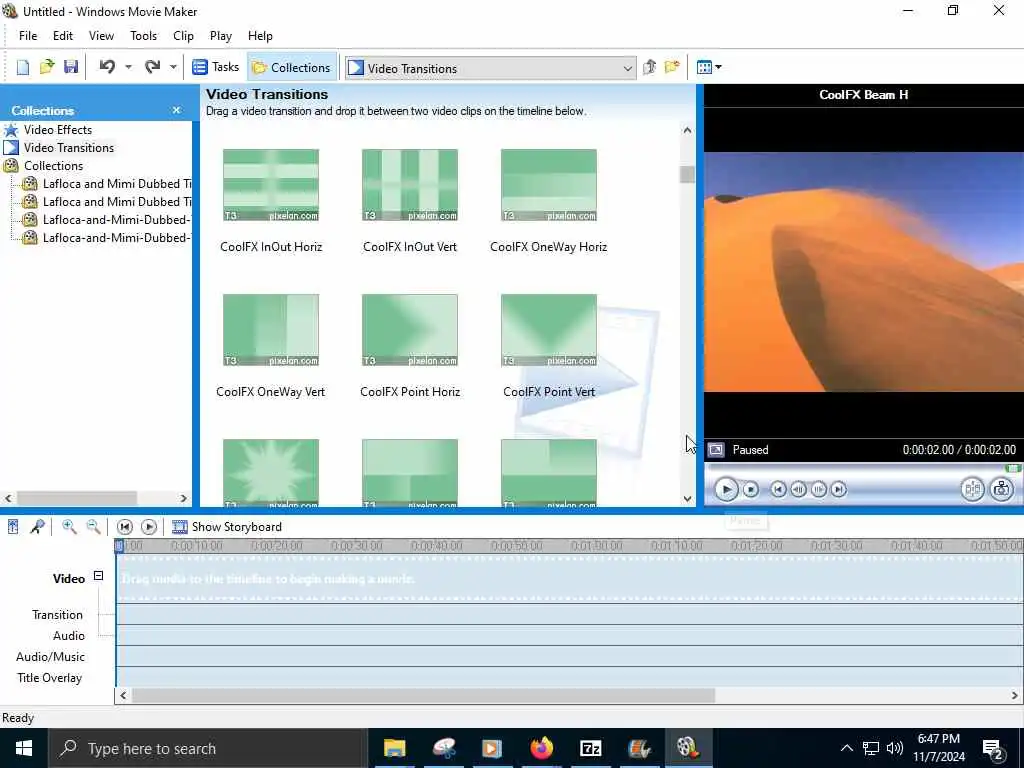Rewind the timeline to the beginning
The image size is (1024, 768).
tap(125, 526)
